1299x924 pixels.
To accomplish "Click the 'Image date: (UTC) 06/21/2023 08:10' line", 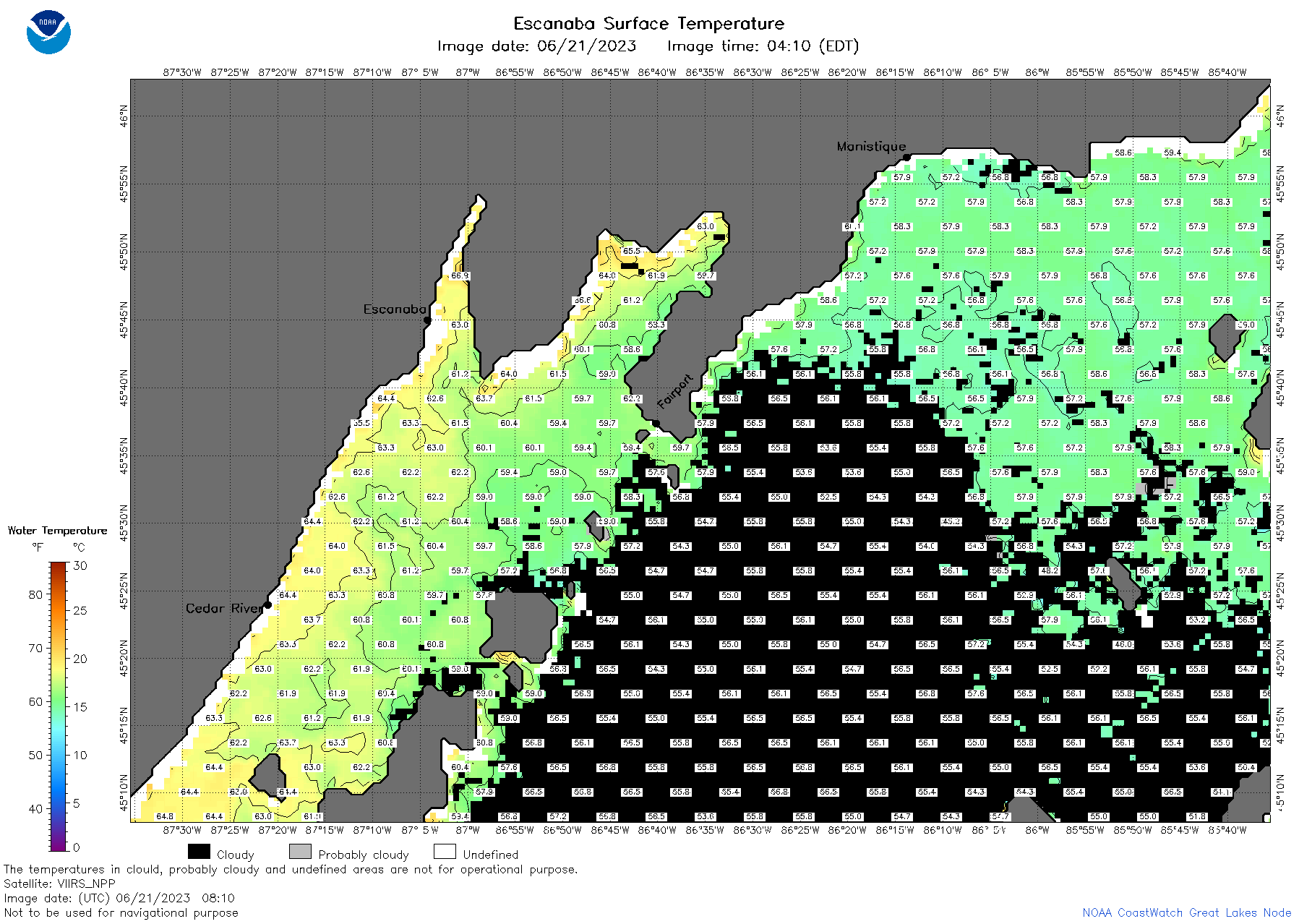I will tap(119, 898).
